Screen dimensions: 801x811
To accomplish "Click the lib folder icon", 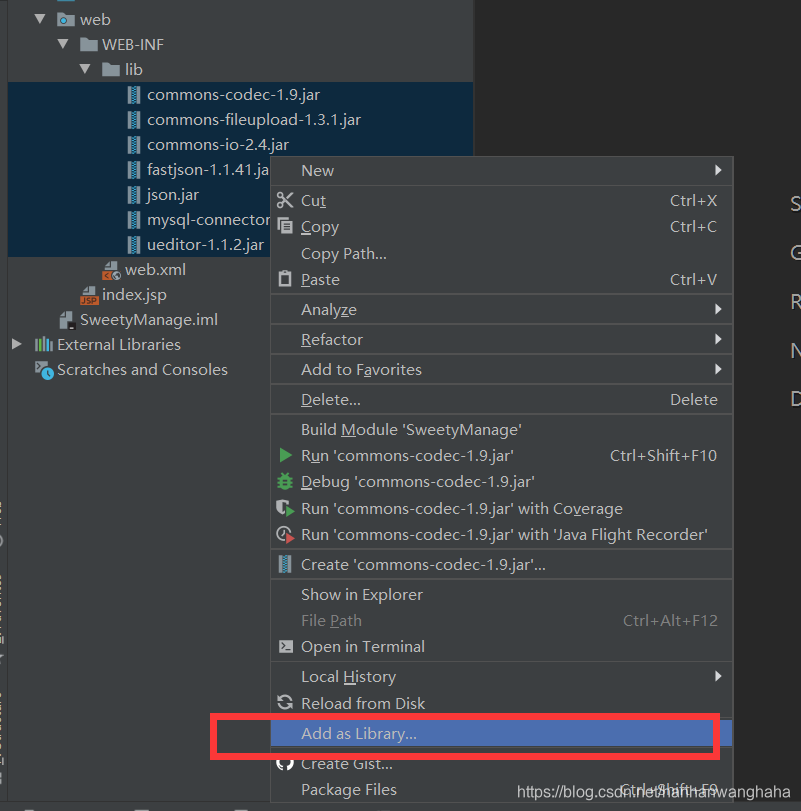I will [111, 69].
